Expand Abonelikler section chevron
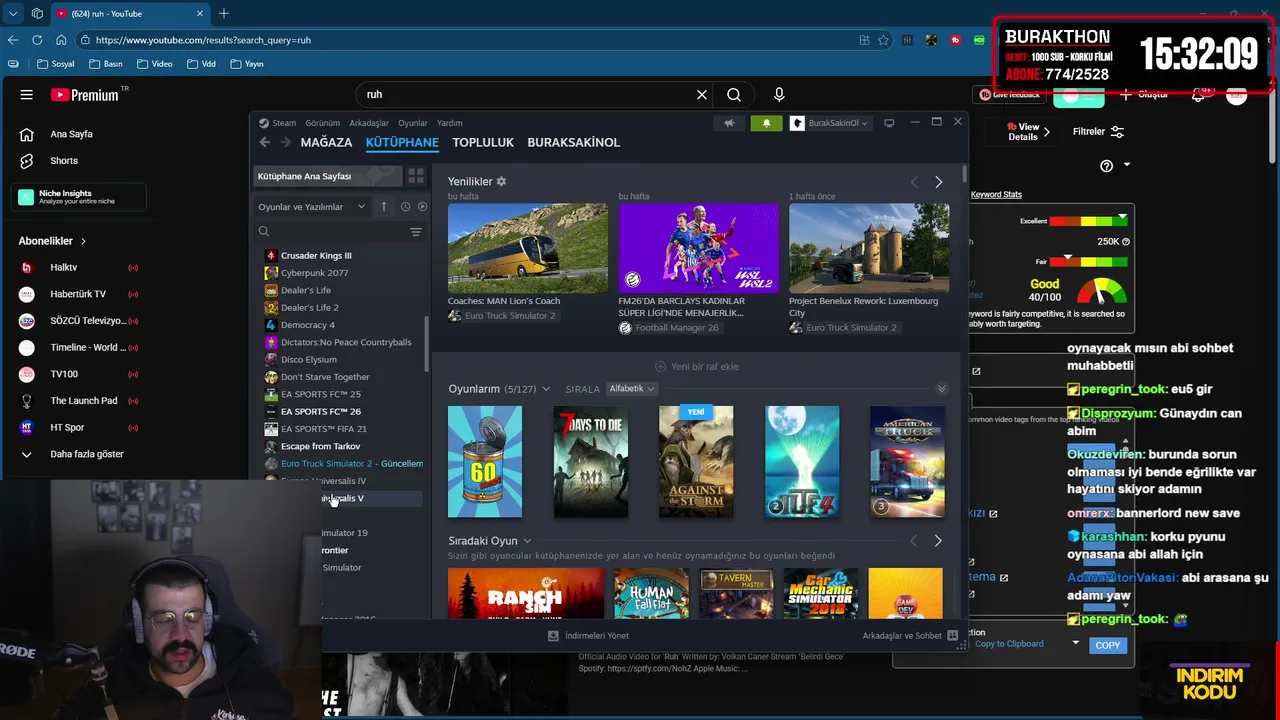The image size is (1280, 720). tap(84, 241)
